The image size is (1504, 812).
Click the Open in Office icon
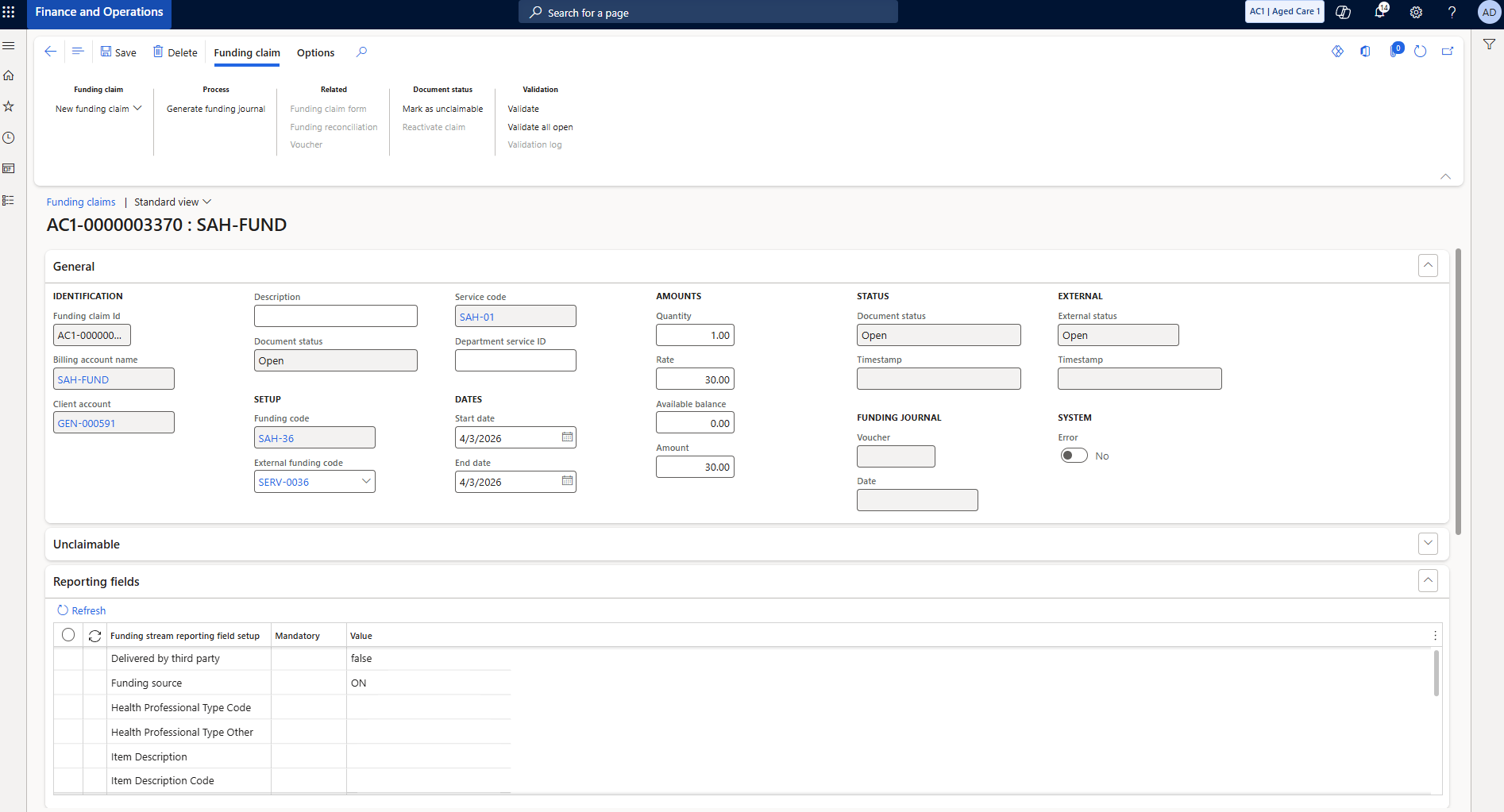tap(1366, 52)
